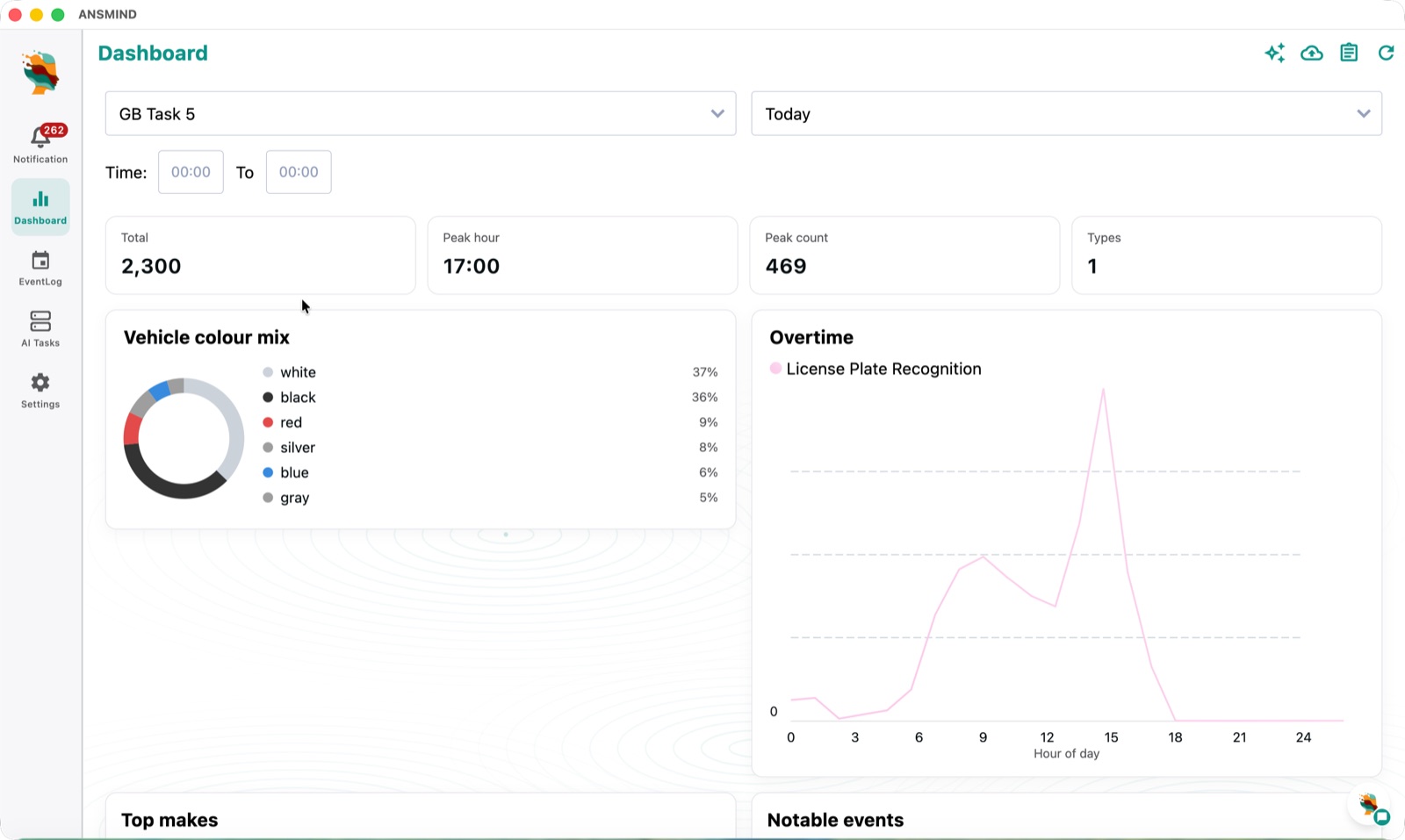
Task: Minimize the window with yellow button
Action: pyautogui.click(x=36, y=14)
